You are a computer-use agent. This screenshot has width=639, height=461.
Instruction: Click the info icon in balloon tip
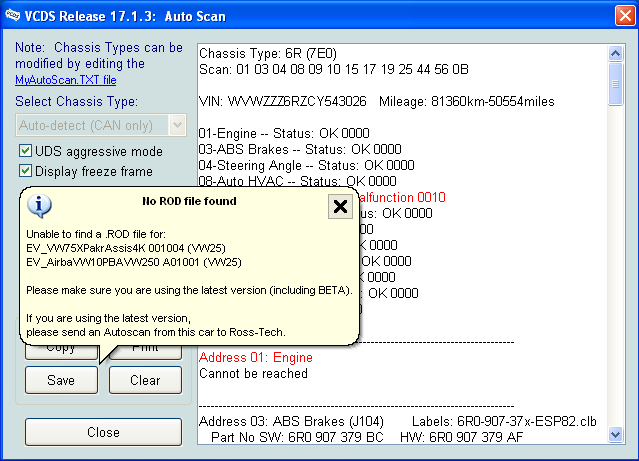pos(39,205)
